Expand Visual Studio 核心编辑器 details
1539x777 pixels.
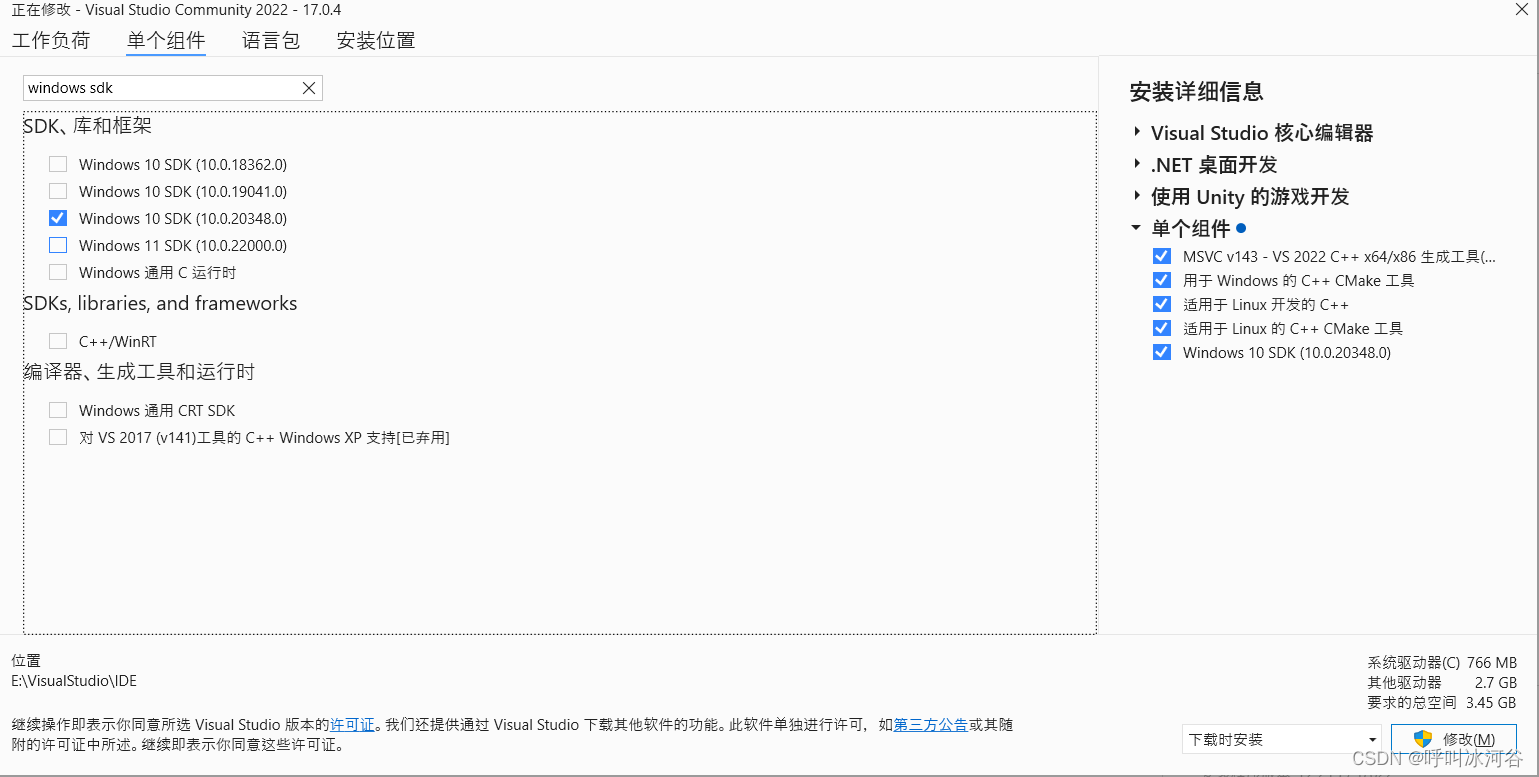1137,132
